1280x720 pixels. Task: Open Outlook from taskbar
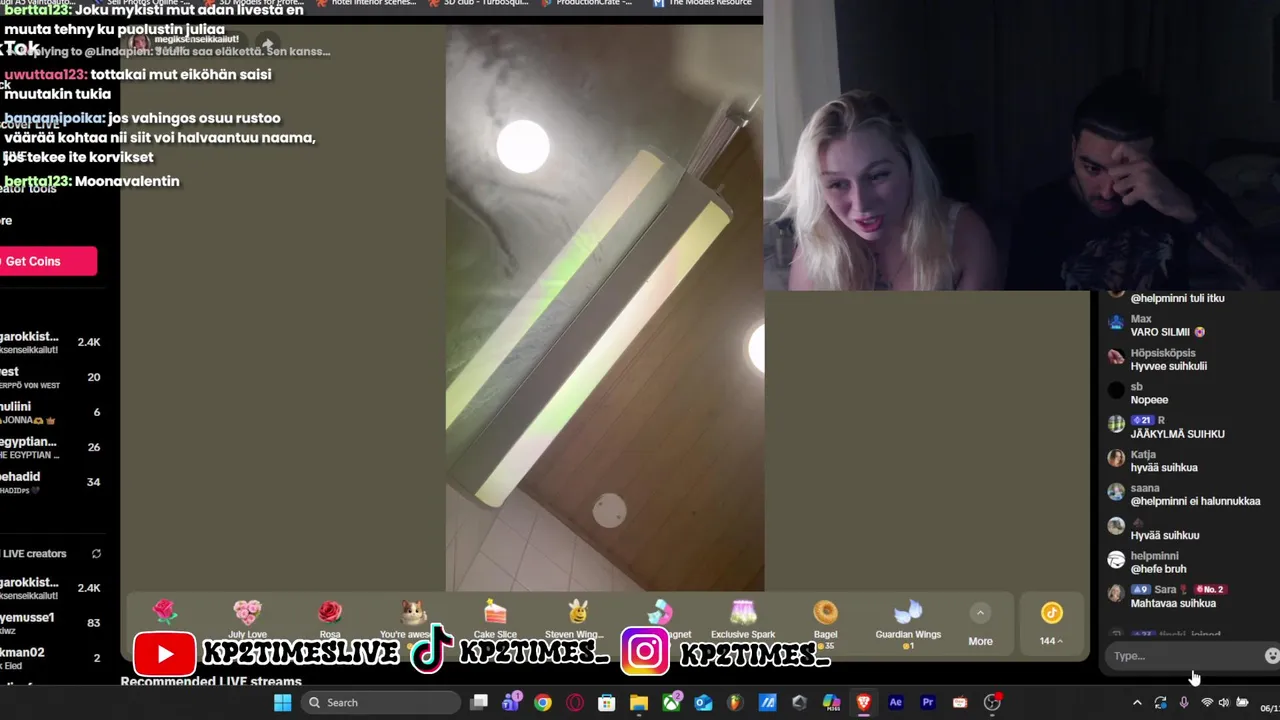(x=703, y=702)
